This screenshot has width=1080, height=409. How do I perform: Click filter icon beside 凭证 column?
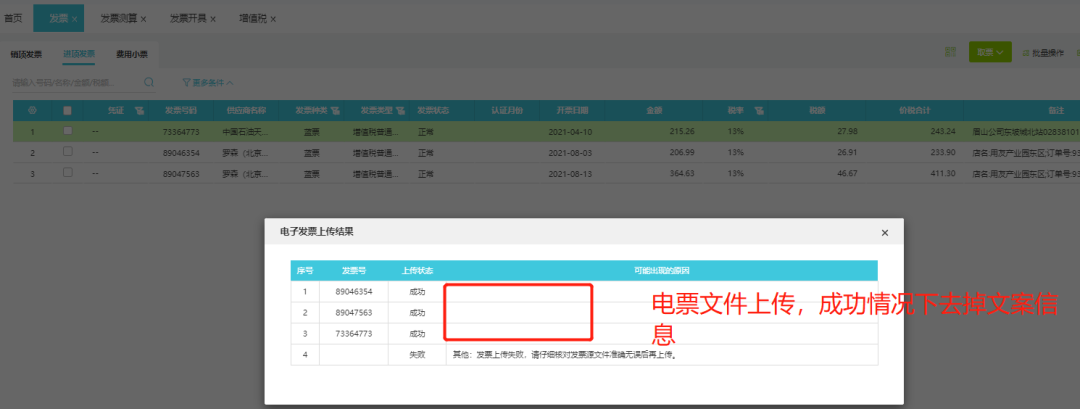click(x=139, y=110)
